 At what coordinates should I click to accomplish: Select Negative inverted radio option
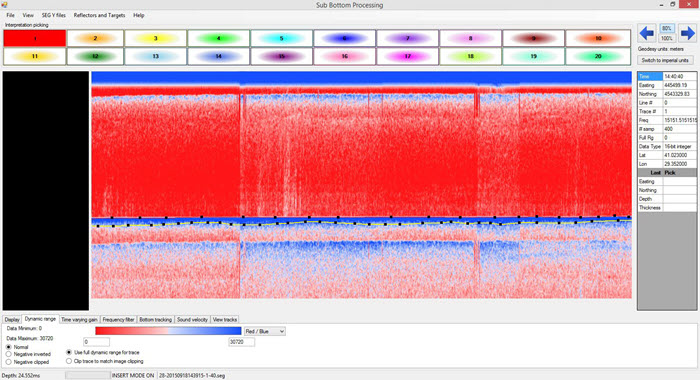29,354
